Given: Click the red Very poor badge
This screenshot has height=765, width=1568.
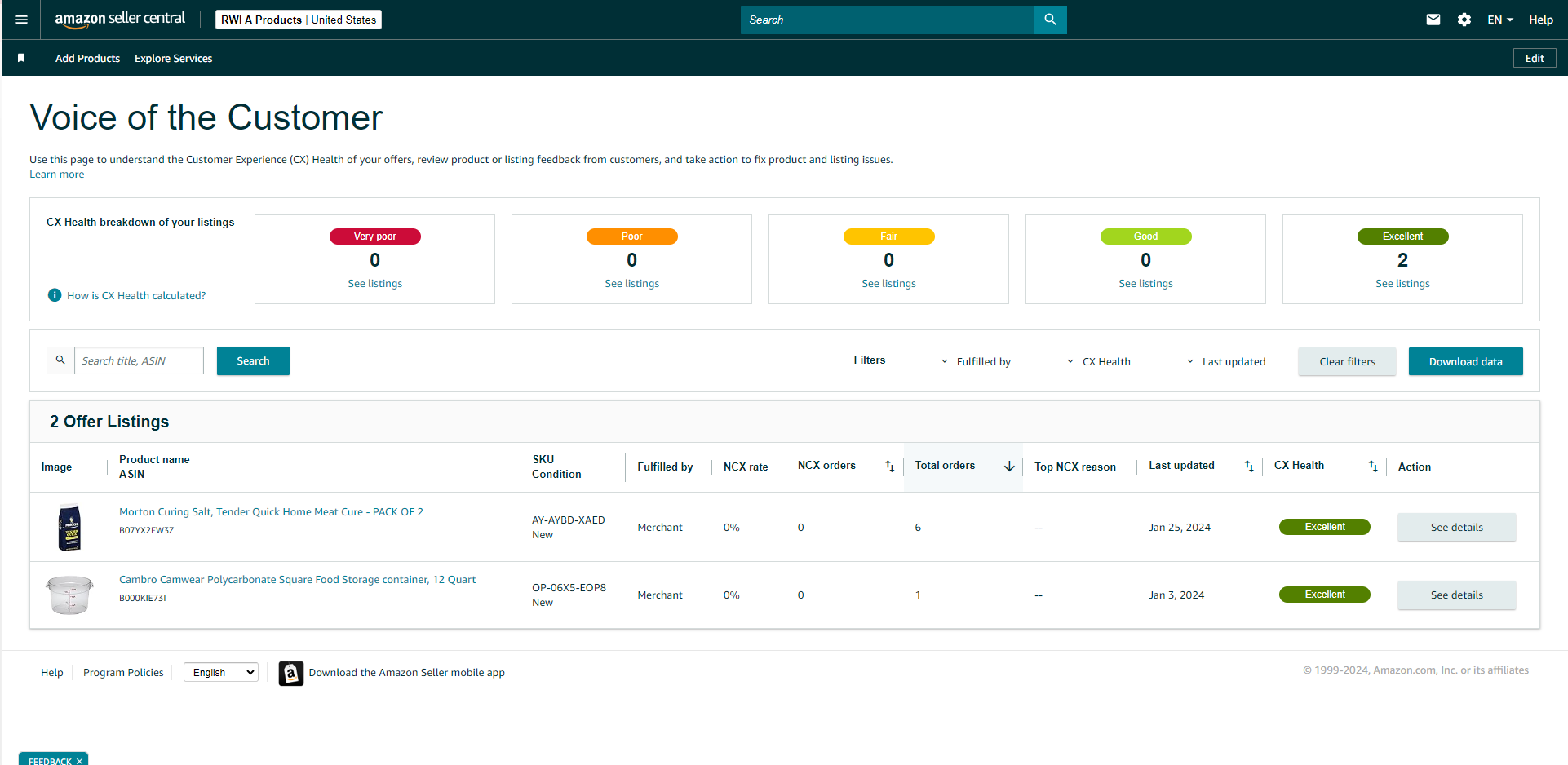Looking at the screenshot, I should pos(375,237).
